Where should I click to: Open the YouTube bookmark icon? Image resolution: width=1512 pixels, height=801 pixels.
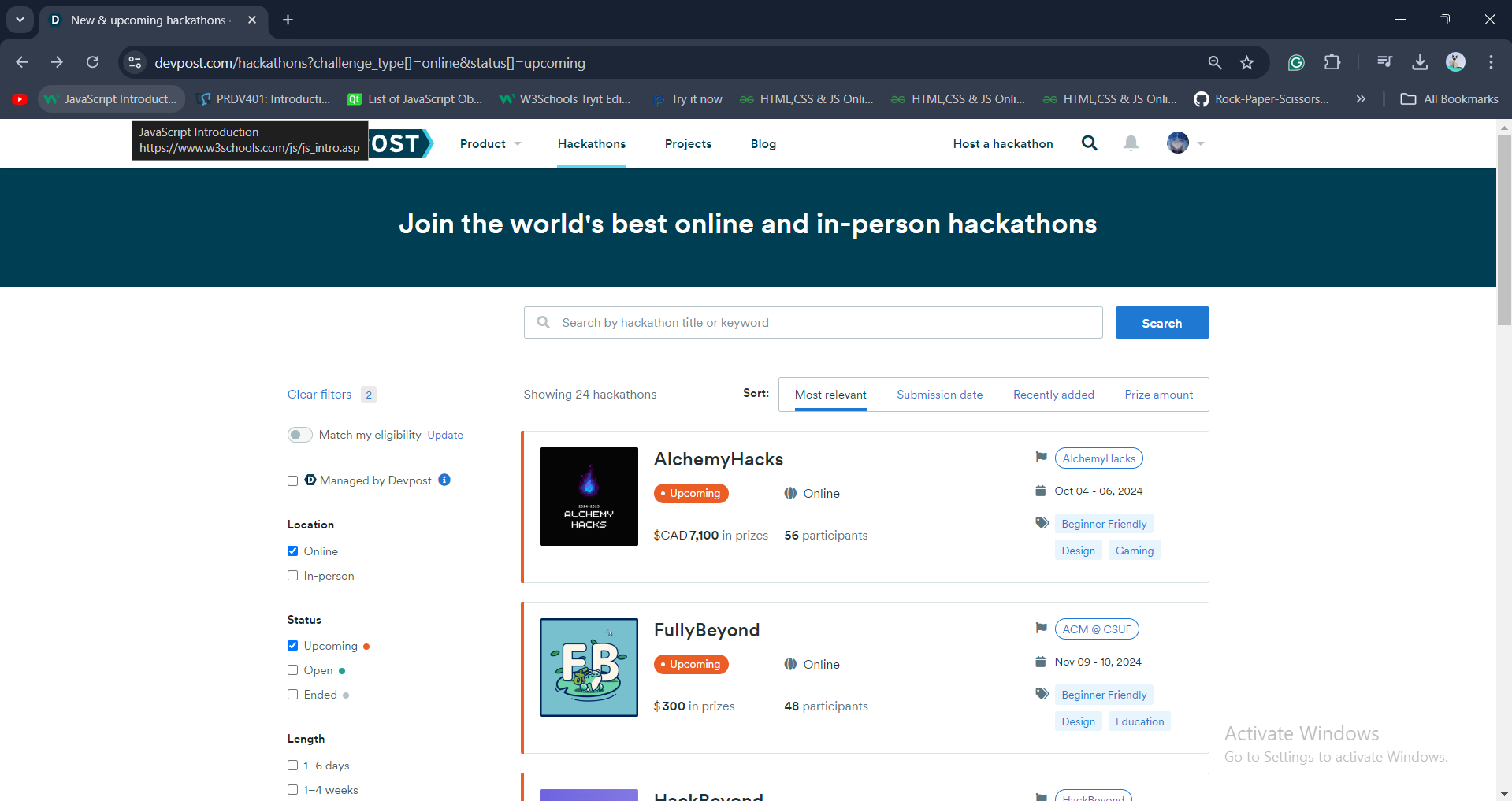coord(20,99)
